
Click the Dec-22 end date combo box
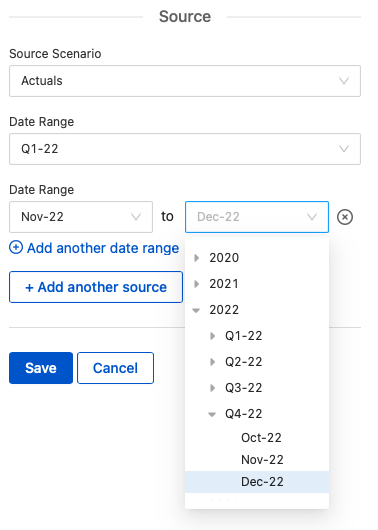[x=257, y=217]
